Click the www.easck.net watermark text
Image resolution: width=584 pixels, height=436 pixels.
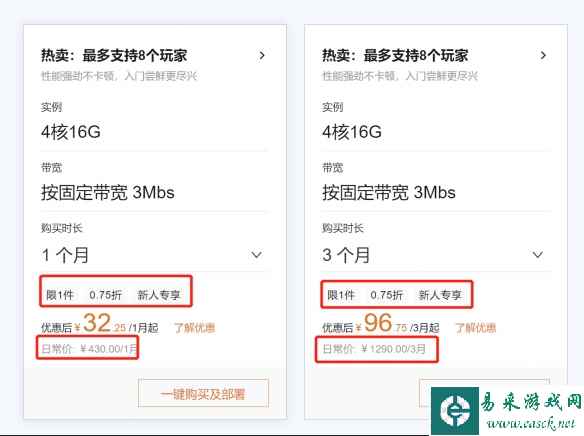pyautogui.click(x=531, y=424)
